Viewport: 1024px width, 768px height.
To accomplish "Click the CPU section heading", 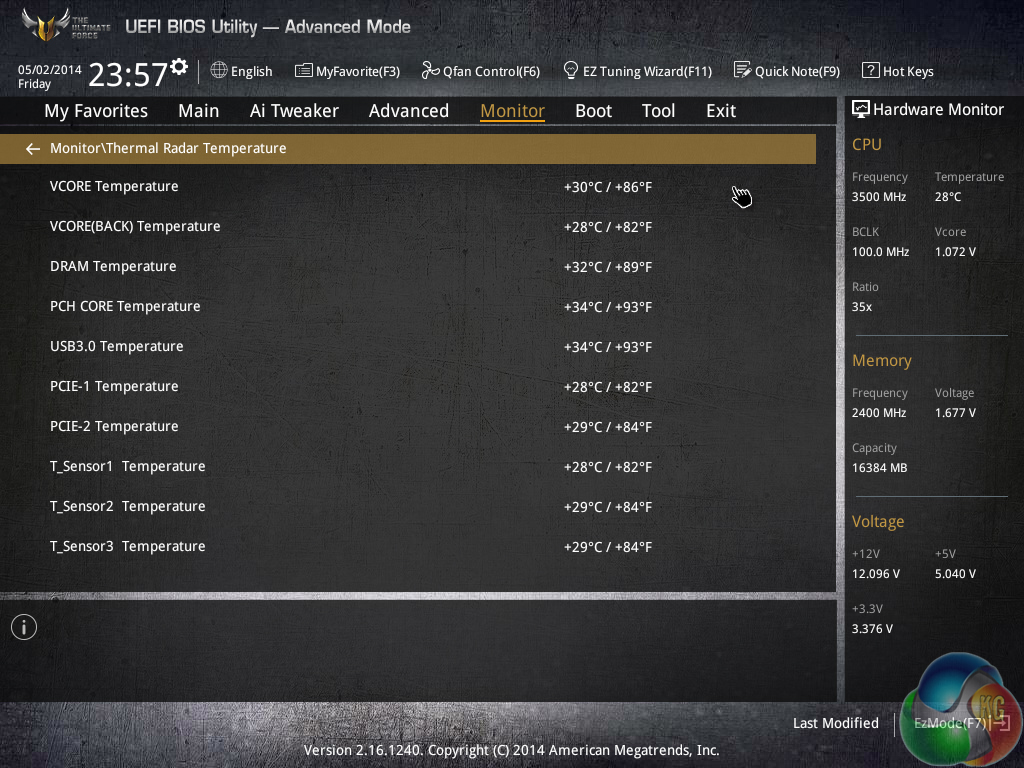I will (x=867, y=144).
